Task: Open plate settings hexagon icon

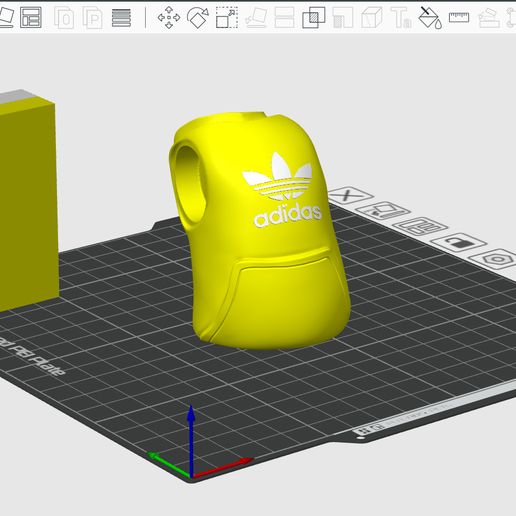Action: pyautogui.click(x=497, y=259)
